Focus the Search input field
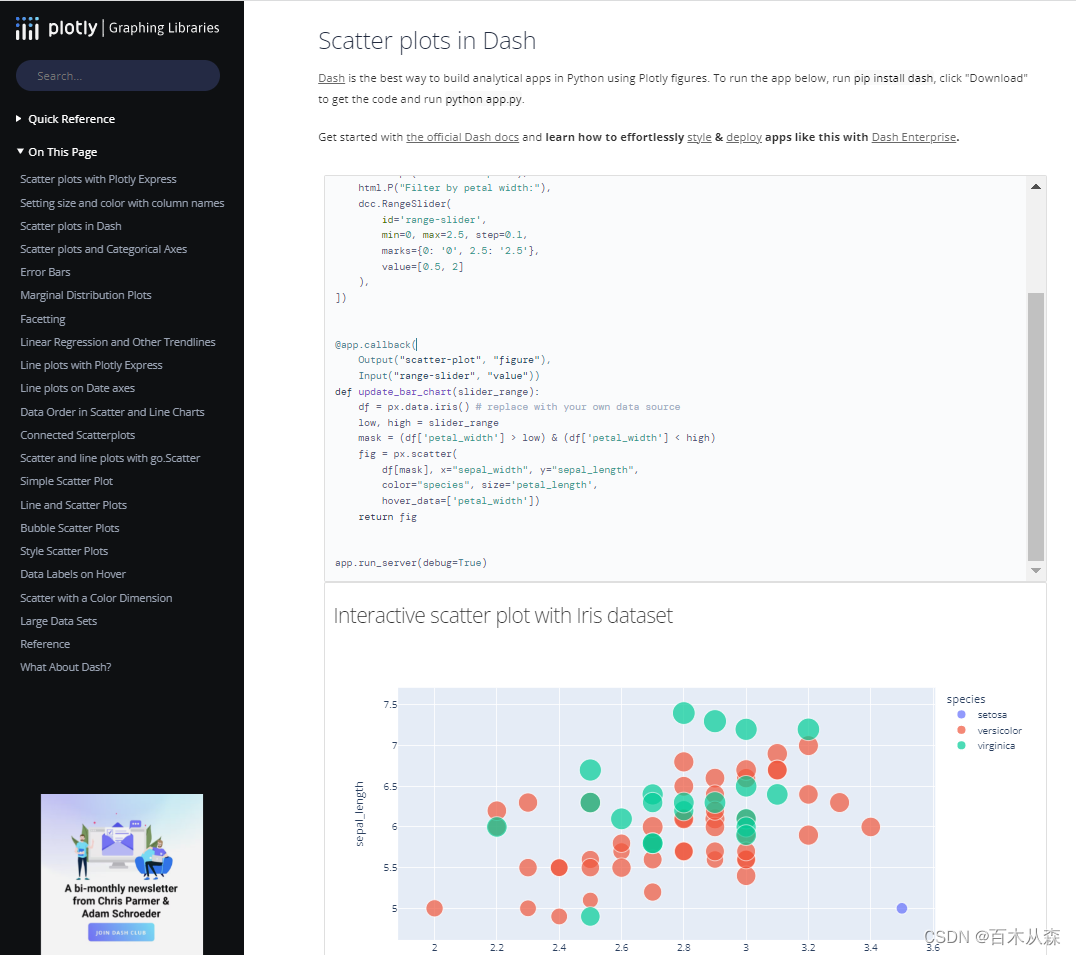 118,75
